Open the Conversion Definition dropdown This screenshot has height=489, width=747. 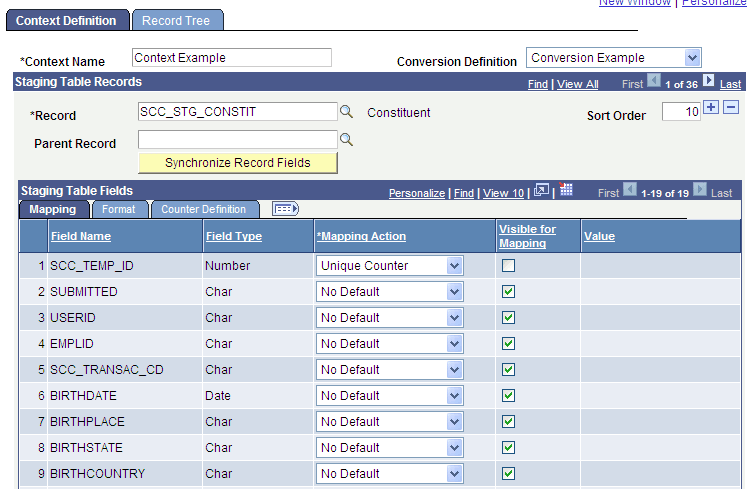[x=614, y=58]
